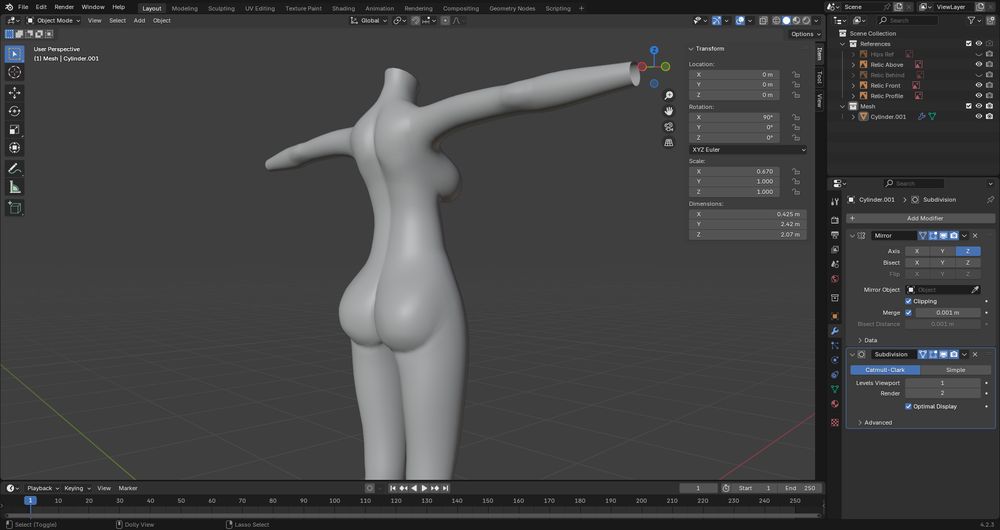Select the Catmull-Clark subdivision type
Viewport: 1000px width, 530px height.
pyautogui.click(x=885, y=370)
